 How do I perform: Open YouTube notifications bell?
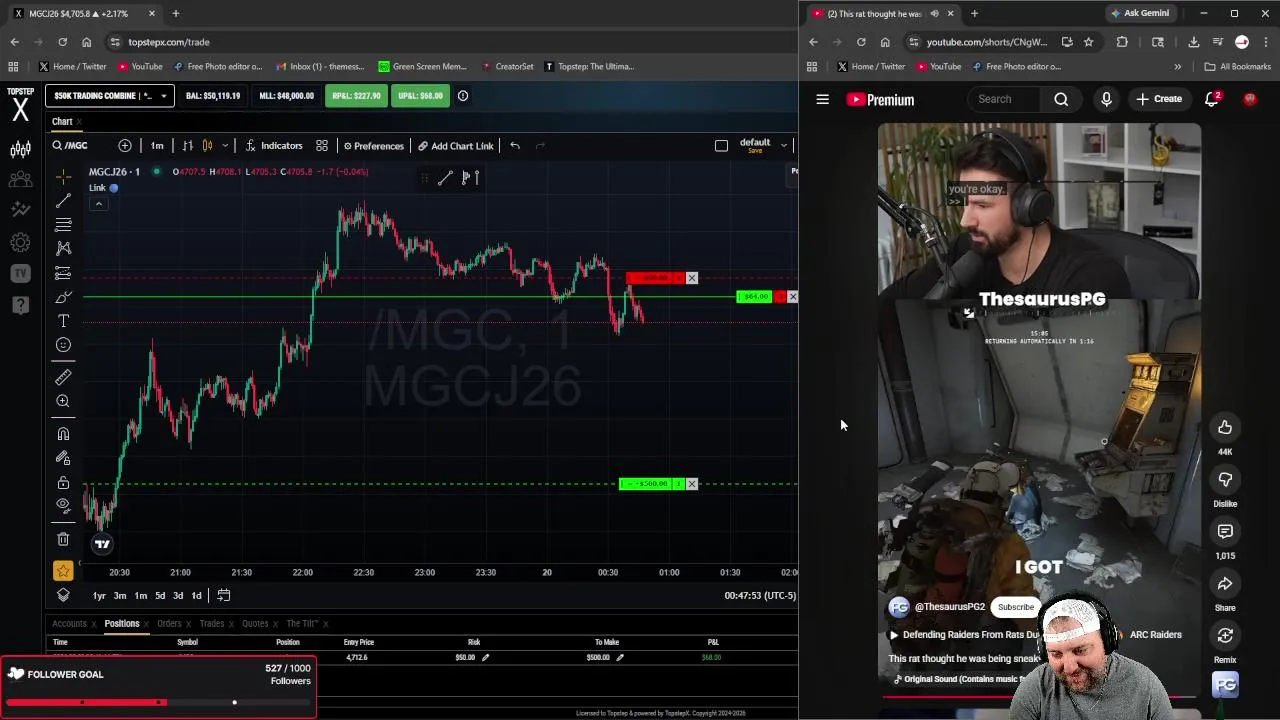click(x=1212, y=99)
